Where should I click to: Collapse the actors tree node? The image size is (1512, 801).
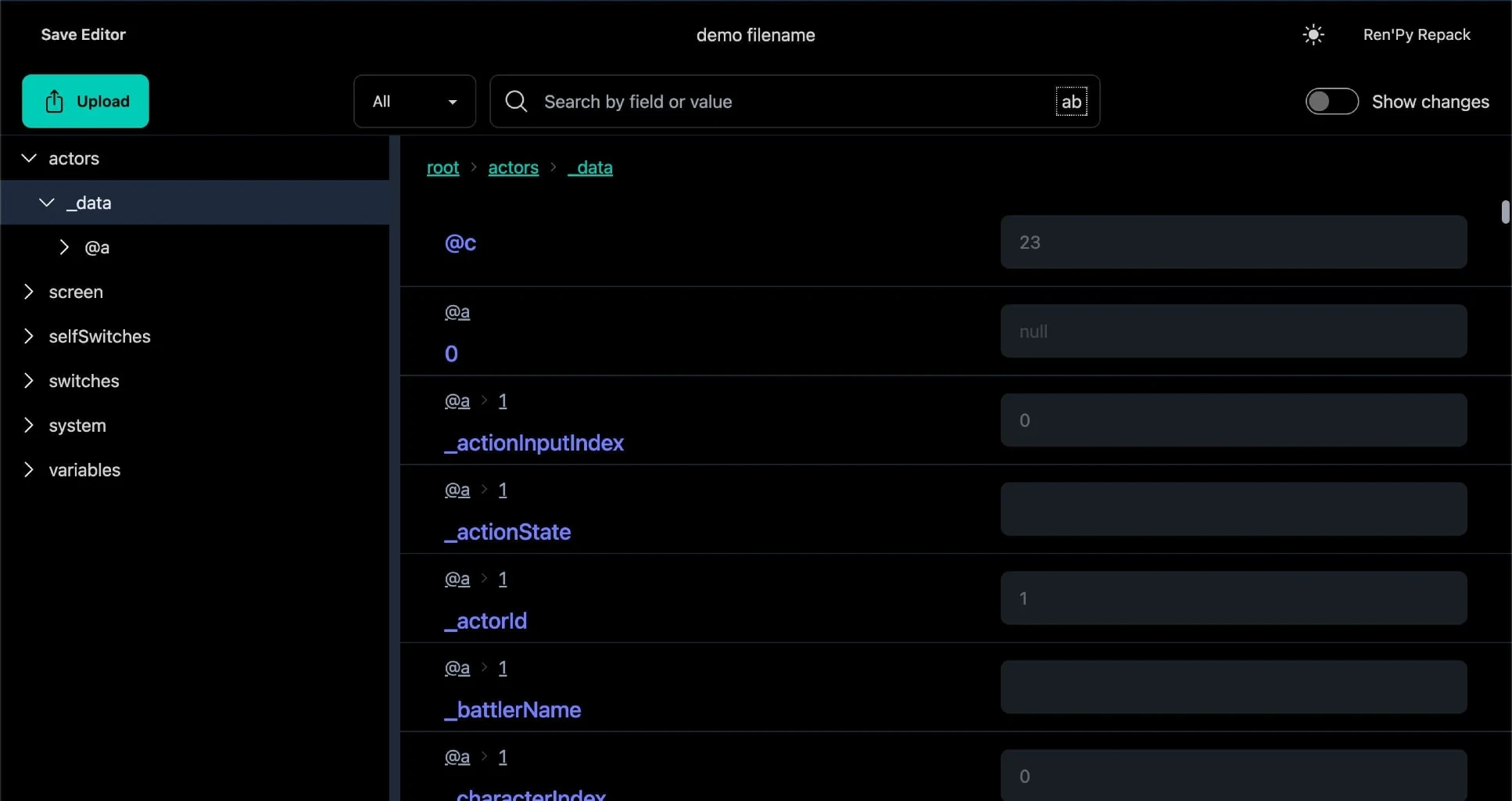(x=28, y=158)
